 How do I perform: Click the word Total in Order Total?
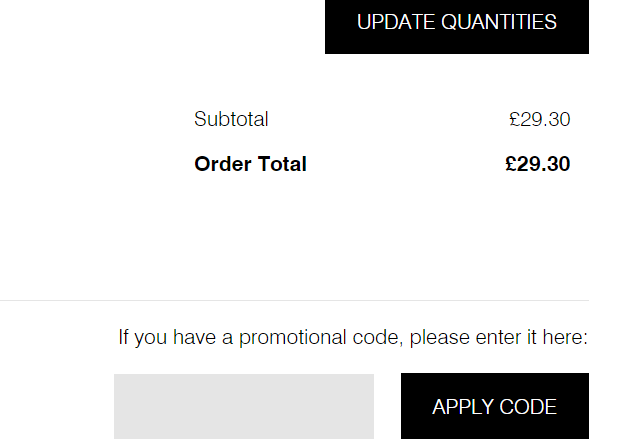click(280, 164)
